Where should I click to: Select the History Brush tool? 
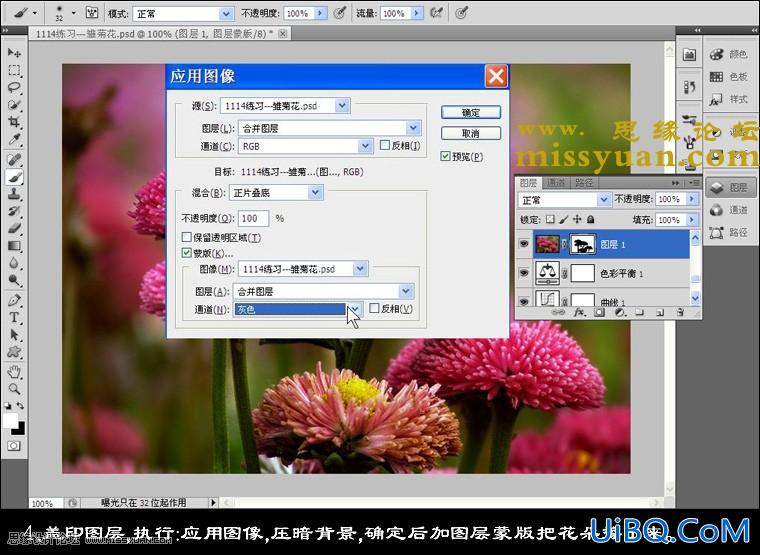(x=14, y=211)
